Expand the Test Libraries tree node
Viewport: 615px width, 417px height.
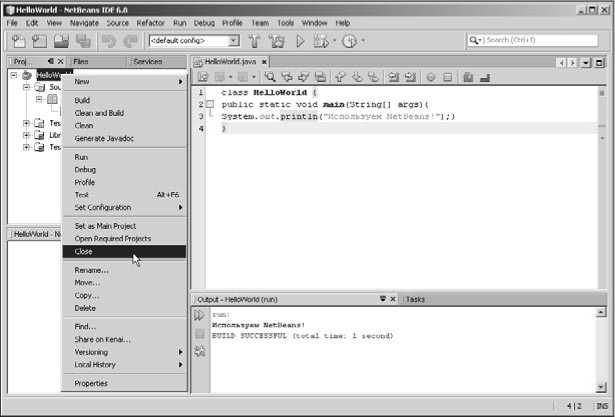point(26,147)
